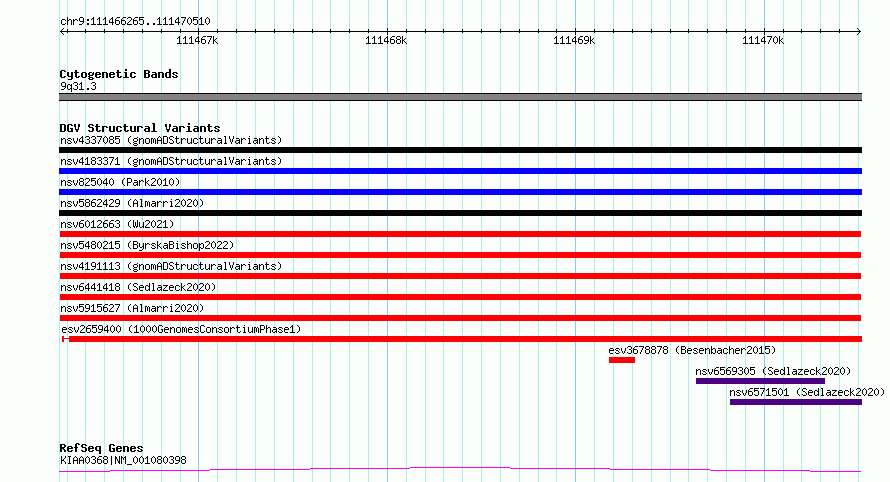890x482 pixels.
Task: Click the red bar under esv2659400
Action: coord(462,339)
